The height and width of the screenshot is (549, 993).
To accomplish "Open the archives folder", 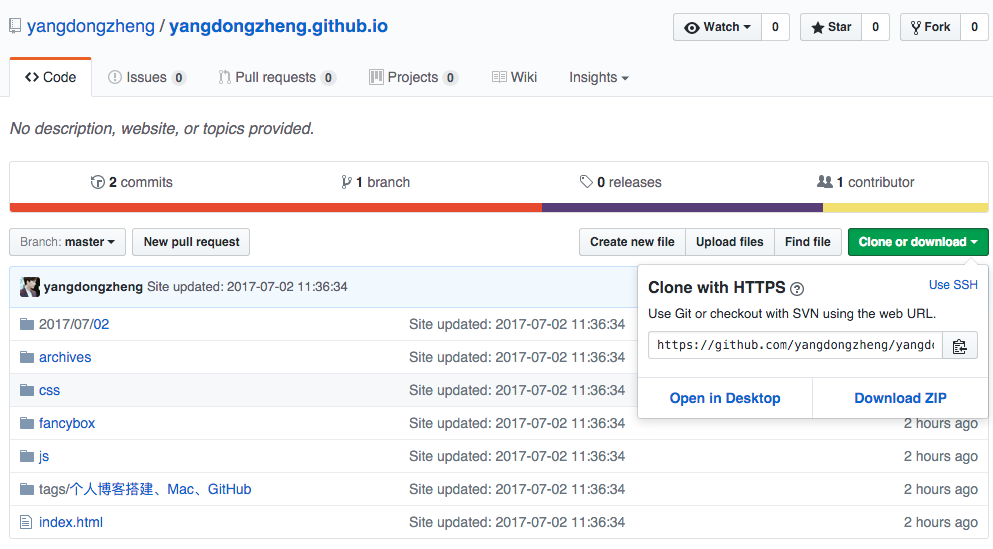I will (65, 357).
